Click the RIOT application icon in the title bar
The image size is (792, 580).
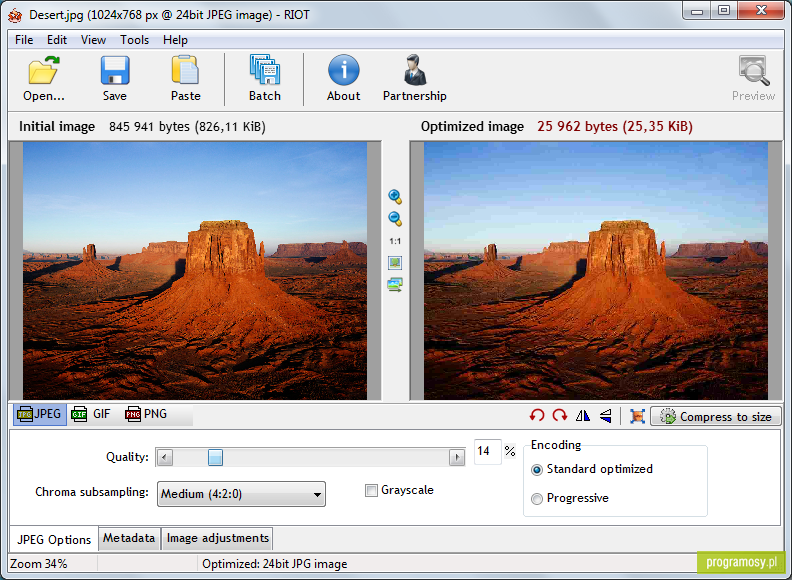pyautogui.click(x=15, y=15)
